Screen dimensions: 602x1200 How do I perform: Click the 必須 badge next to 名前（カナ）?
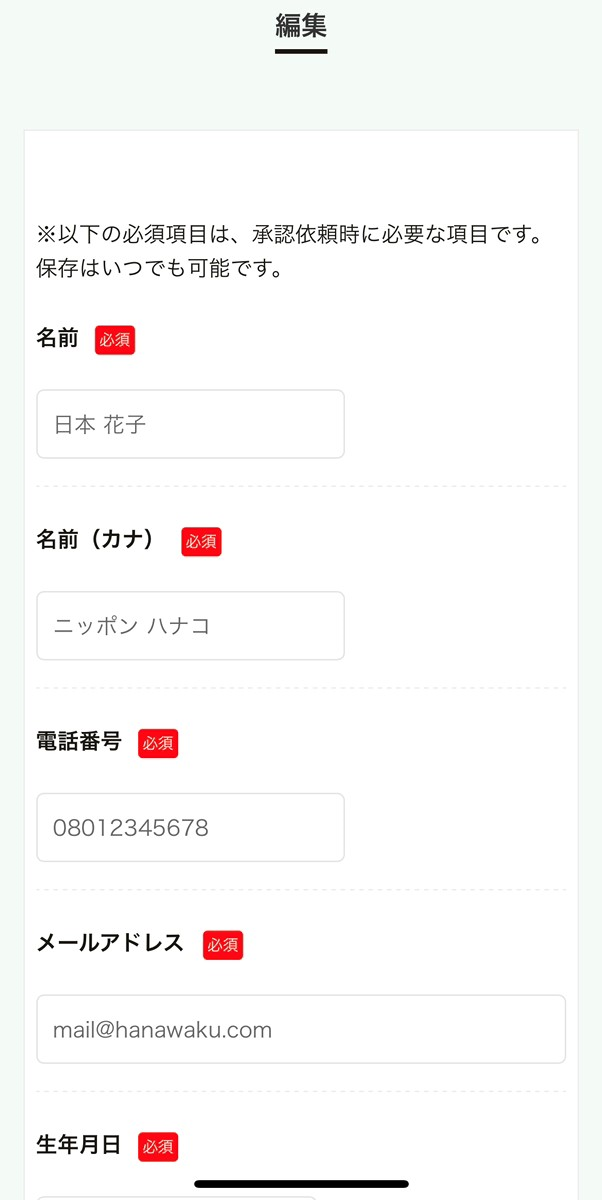pos(201,542)
